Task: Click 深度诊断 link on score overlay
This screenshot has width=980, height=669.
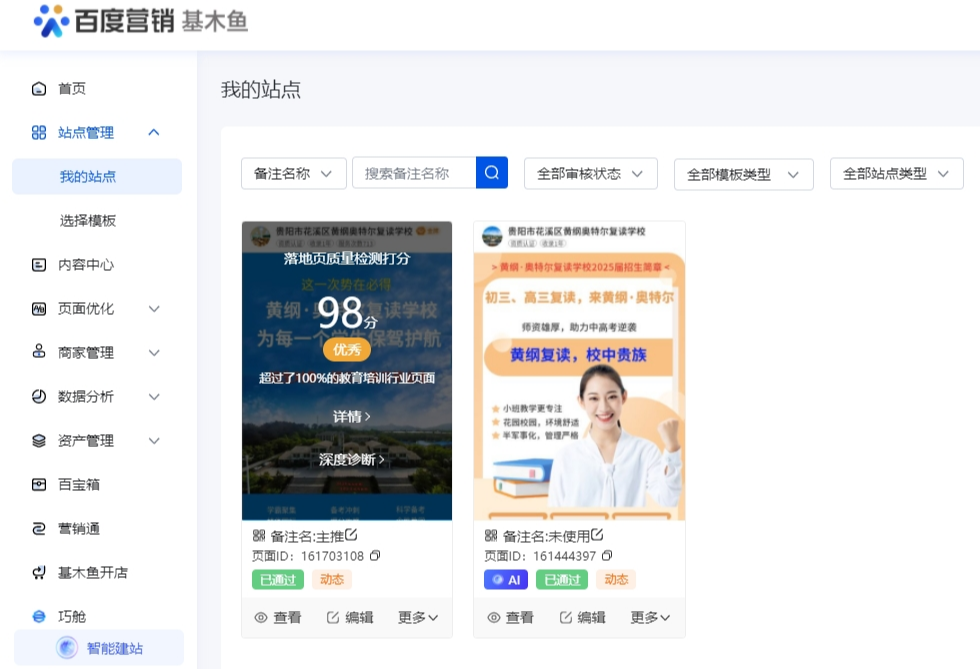Action: [351, 460]
